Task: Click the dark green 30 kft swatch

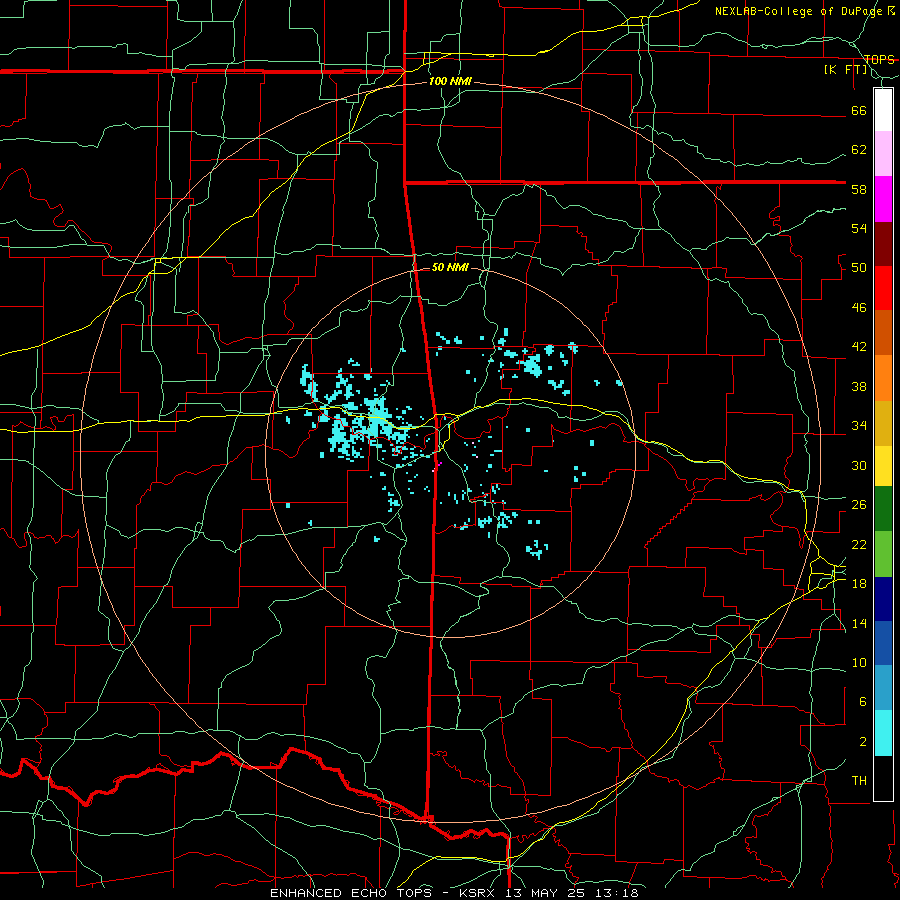Action: 883,509
